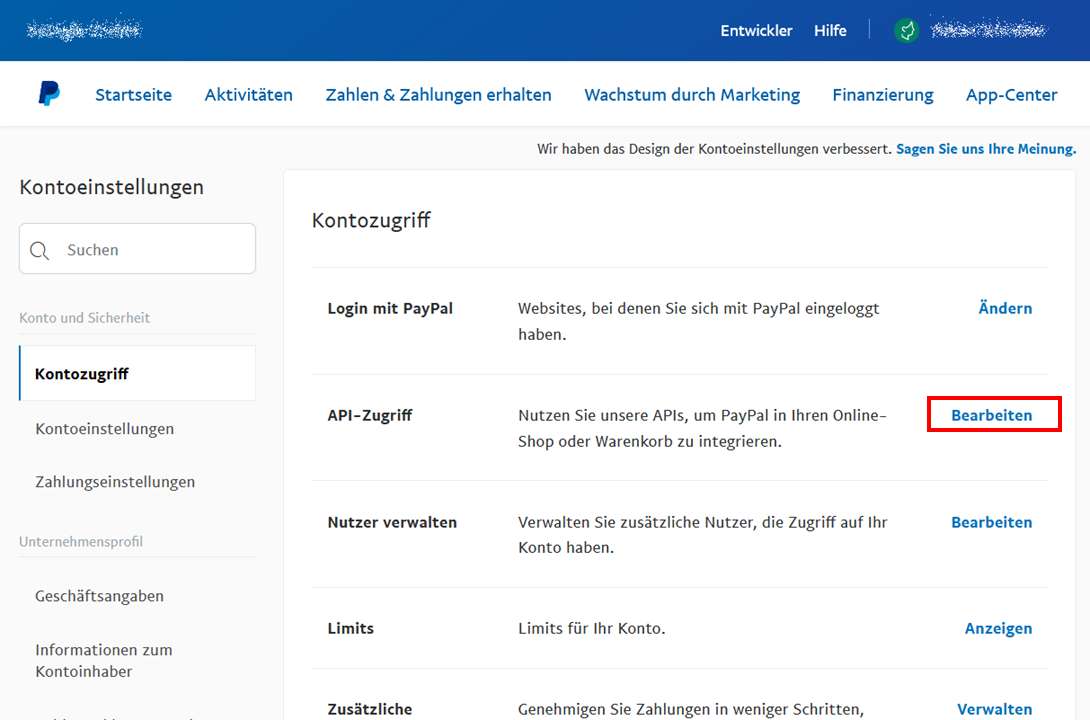Open the Finanzierung menu item

coord(883,95)
